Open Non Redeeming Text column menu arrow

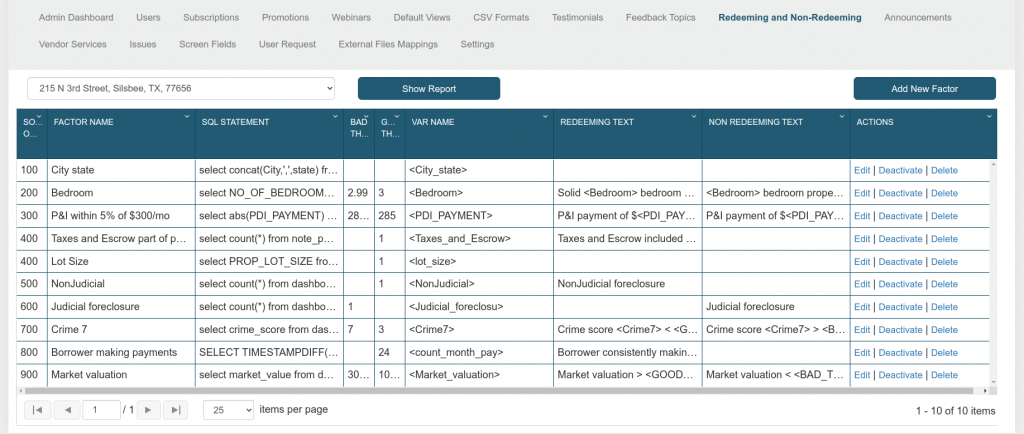tap(841, 117)
